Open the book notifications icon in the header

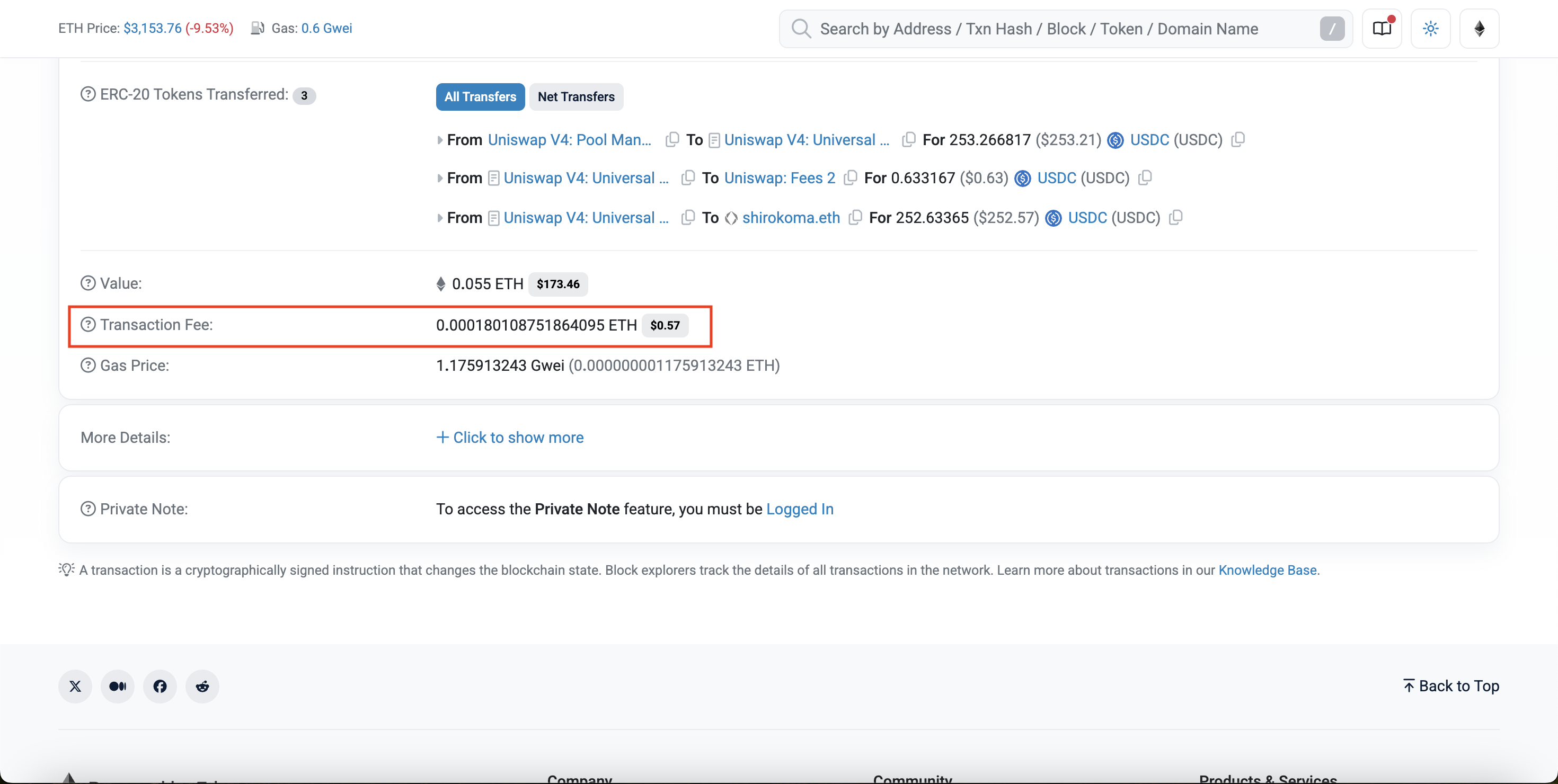[1382, 29]
